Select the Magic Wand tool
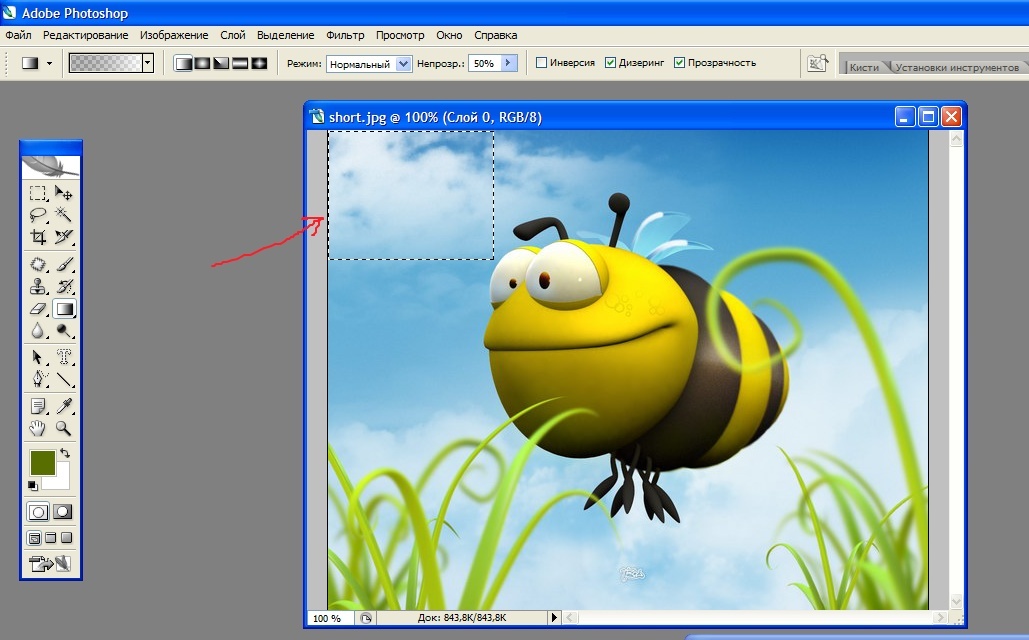This screenshot has width=1029, height=640. coord(64,215)
